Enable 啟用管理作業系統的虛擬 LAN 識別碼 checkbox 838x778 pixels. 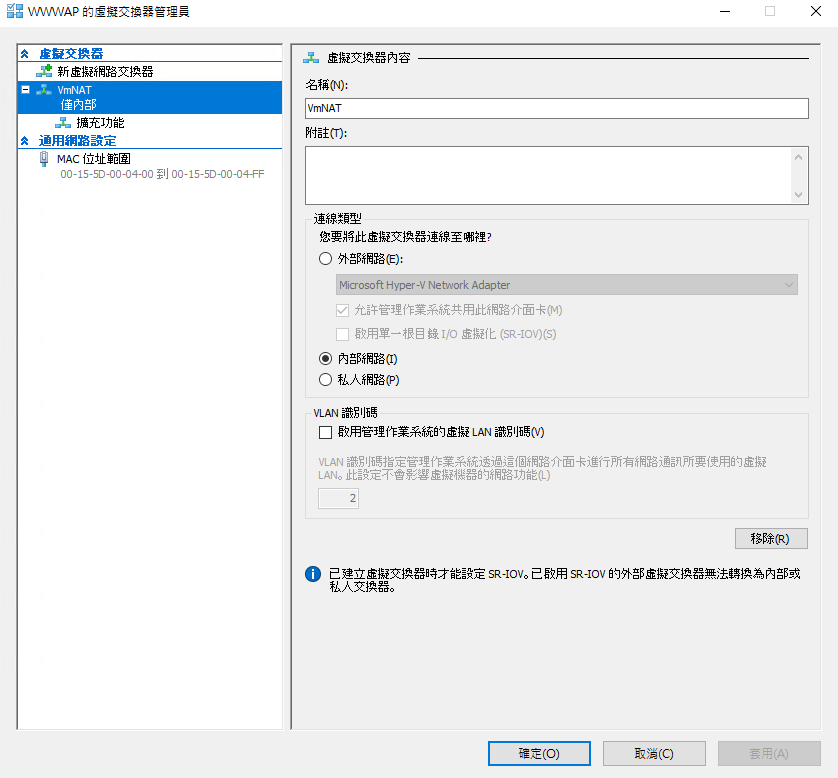(x=325, y=433)
